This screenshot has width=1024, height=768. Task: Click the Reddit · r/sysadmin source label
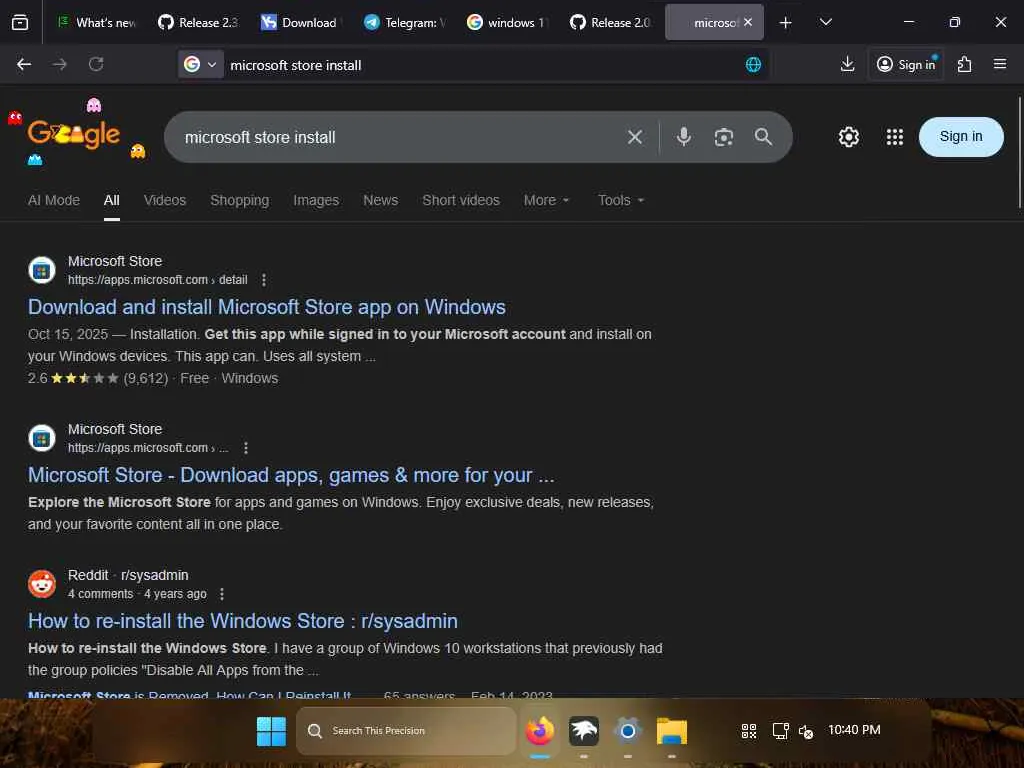128,575
